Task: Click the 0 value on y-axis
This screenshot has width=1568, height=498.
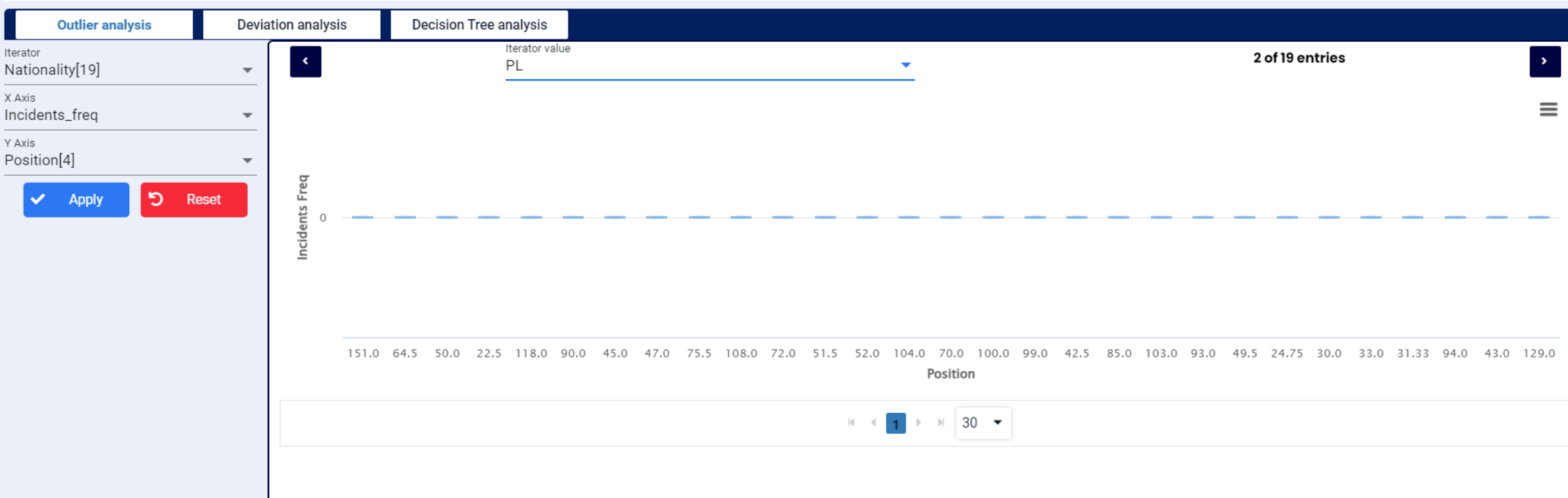Action: click(323, 218)
